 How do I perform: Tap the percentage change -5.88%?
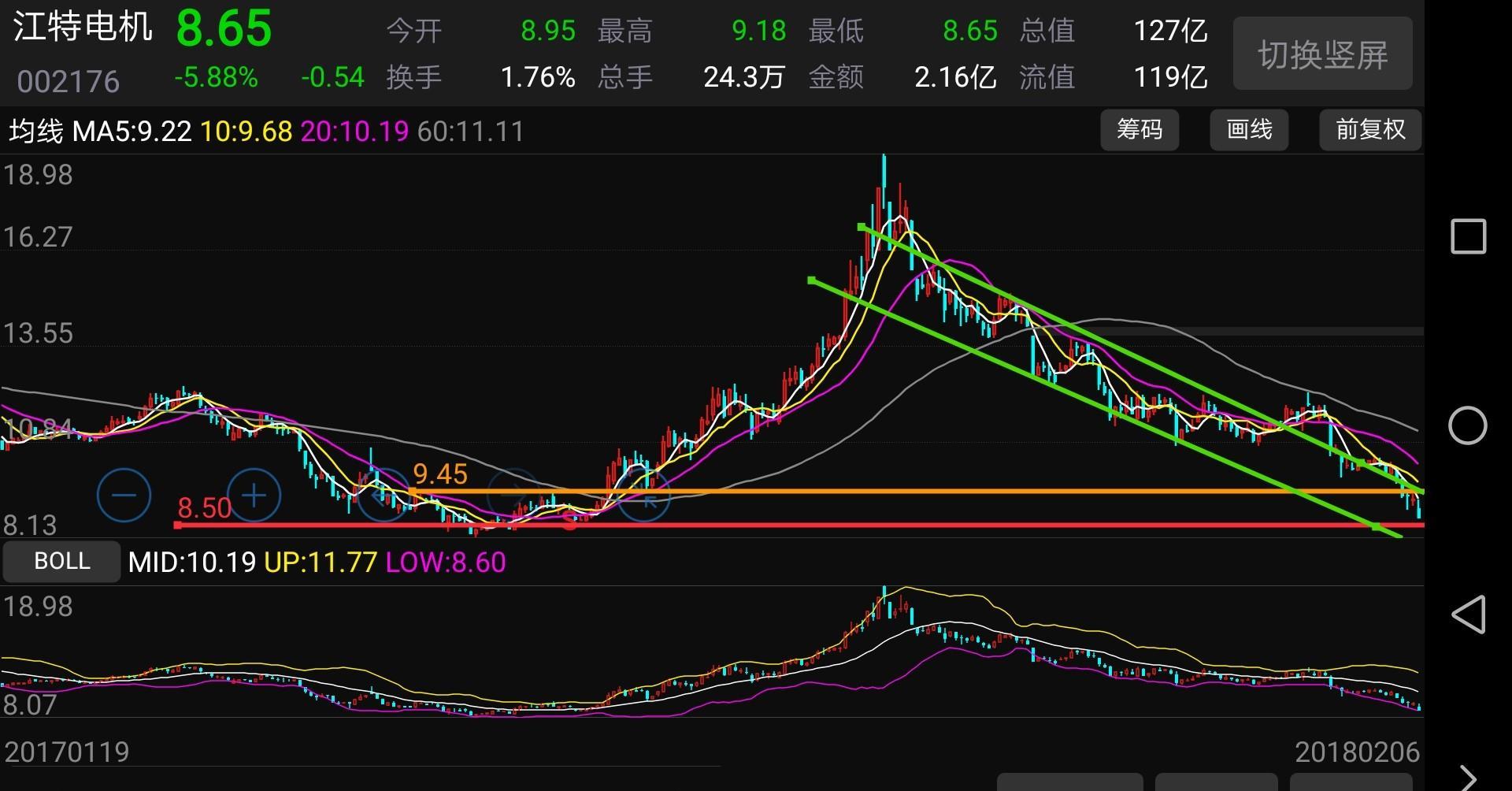pyautogui.click(x=216, y=77)
